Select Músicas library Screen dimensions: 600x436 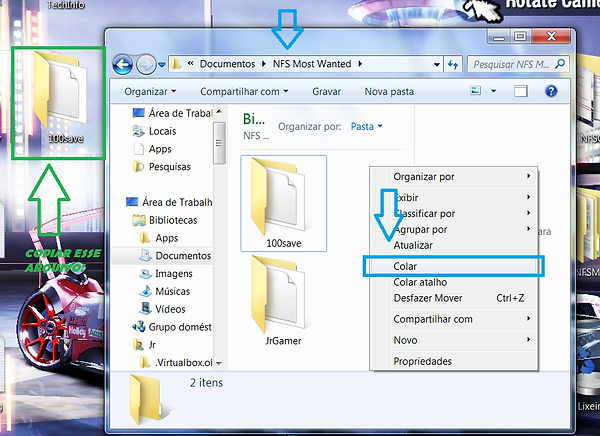(164, 291)
